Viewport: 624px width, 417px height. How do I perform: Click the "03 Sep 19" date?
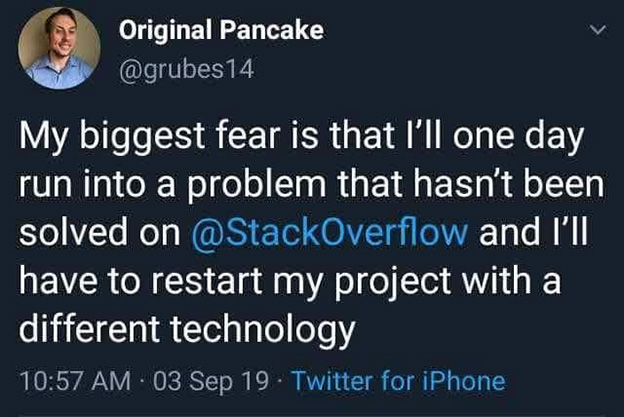(194, 380)
